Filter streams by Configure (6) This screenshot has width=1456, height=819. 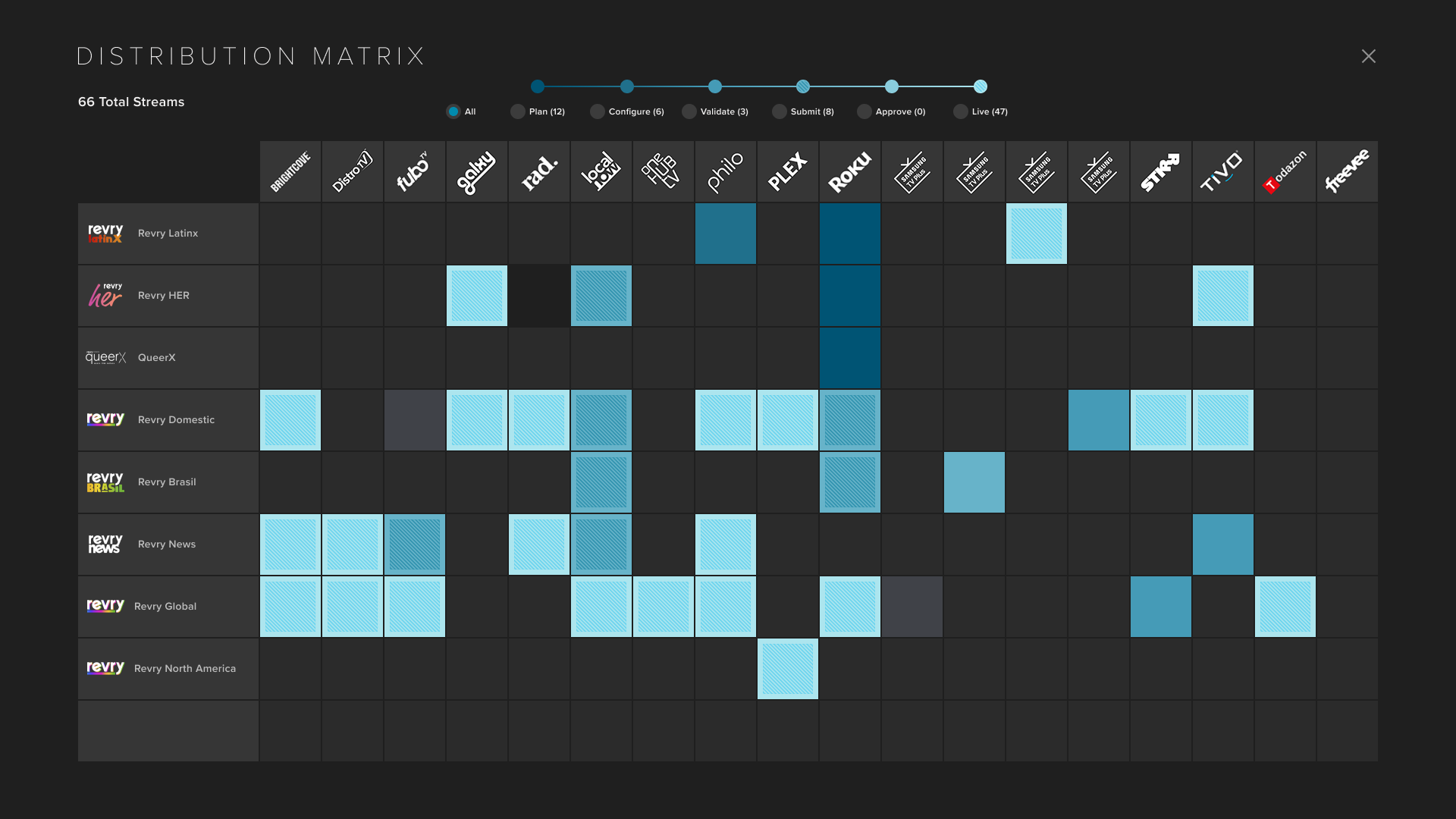(598, 111)
